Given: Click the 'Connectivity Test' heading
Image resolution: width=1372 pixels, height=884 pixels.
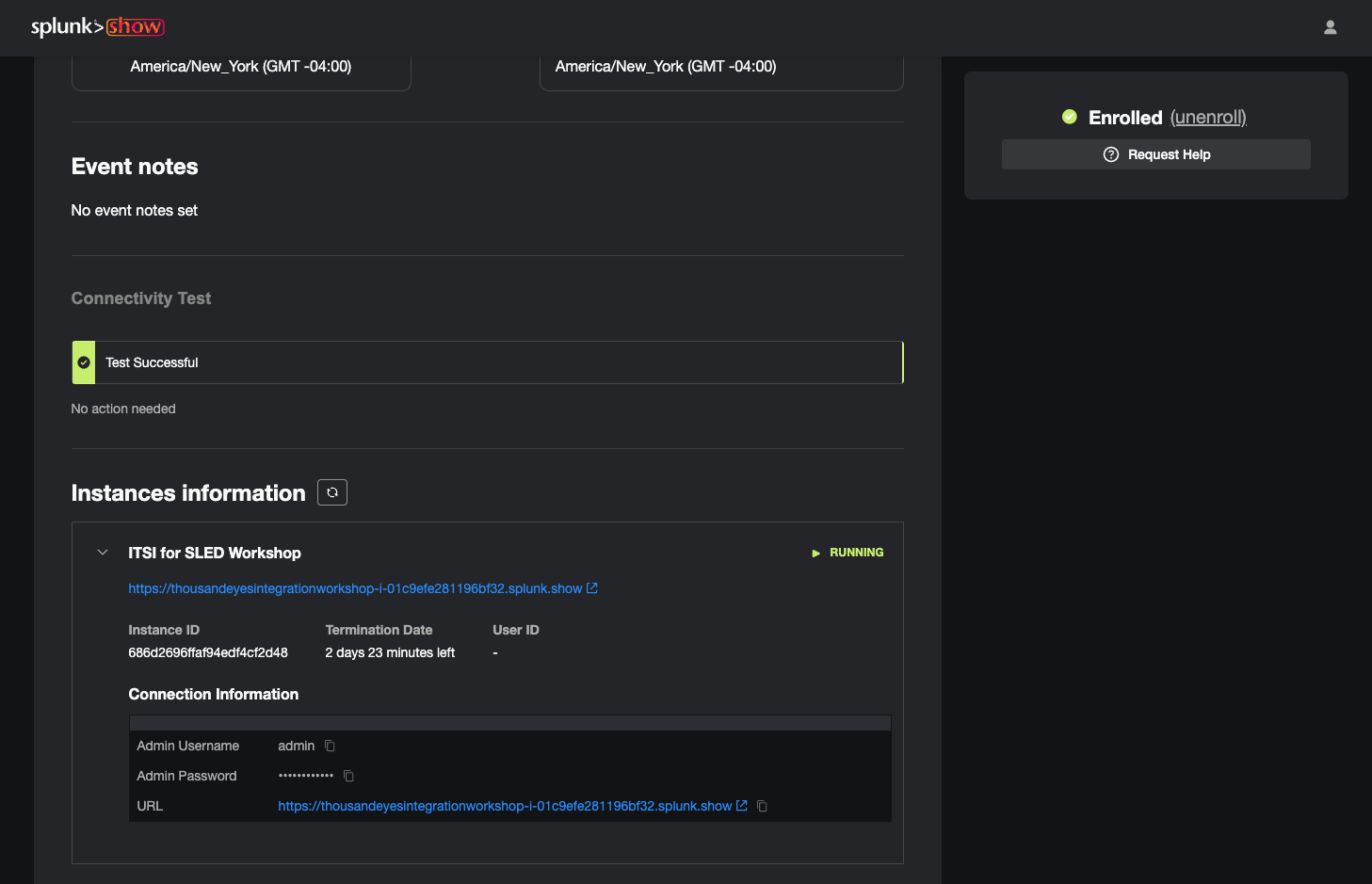Looking at the screenshot, I should [x=141, y=298].
